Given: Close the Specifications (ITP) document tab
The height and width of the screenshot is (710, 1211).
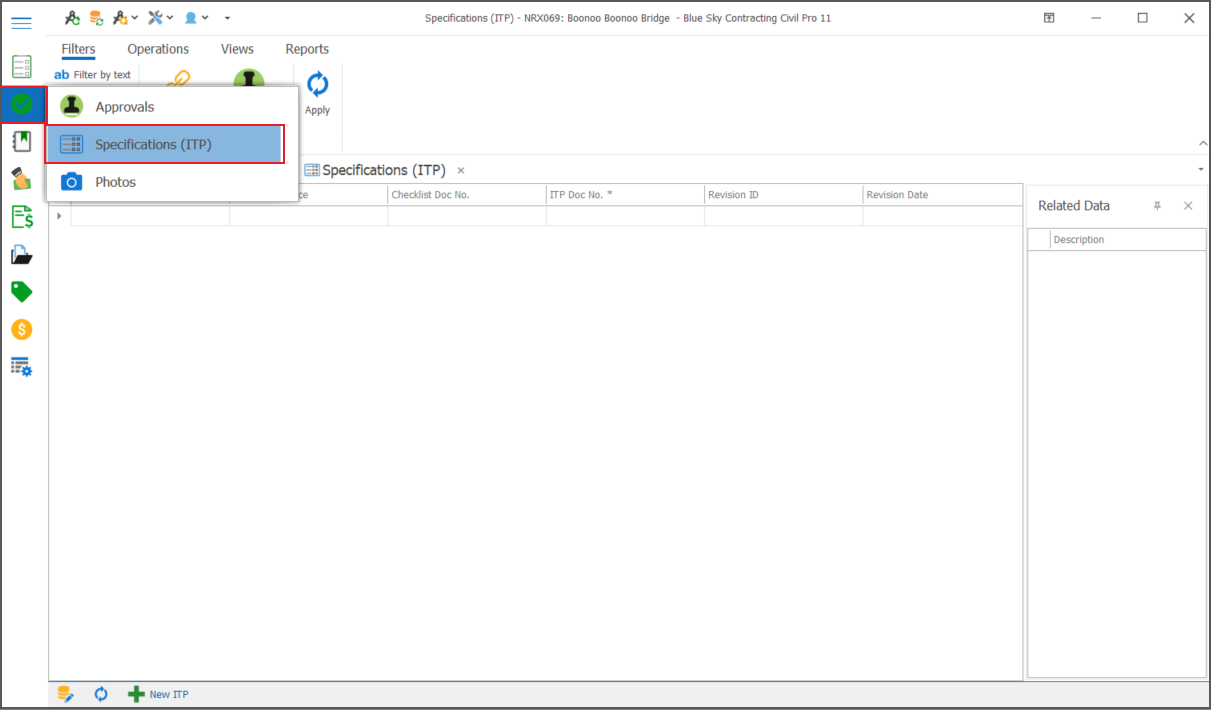Looking at the screenshot, I should [461, 171].
